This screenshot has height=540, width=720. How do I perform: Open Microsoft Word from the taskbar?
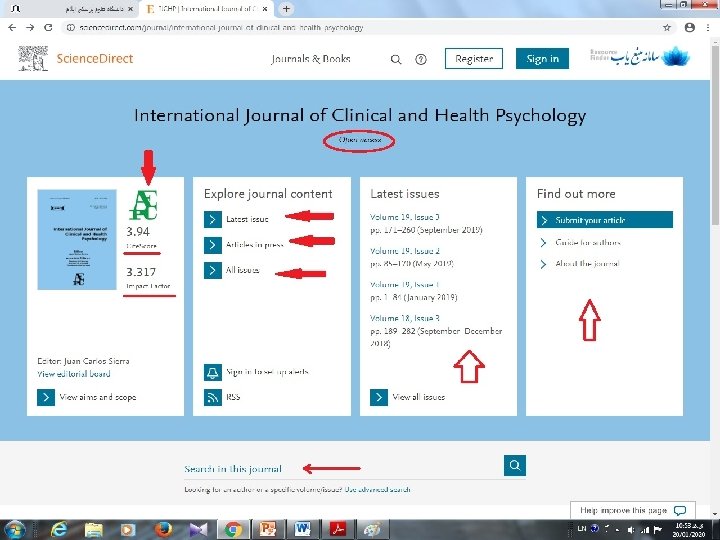(x=303, y=530)
